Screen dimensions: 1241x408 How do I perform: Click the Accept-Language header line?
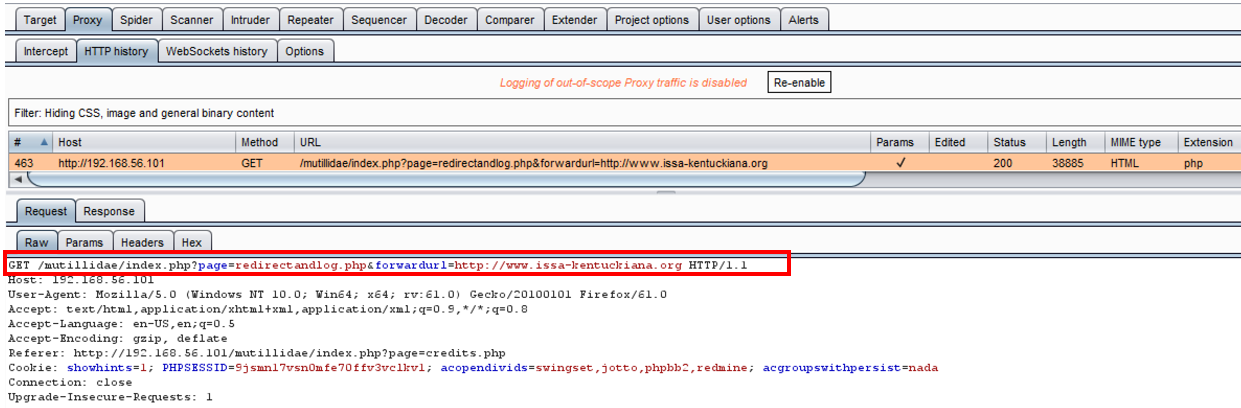point(122,324)
